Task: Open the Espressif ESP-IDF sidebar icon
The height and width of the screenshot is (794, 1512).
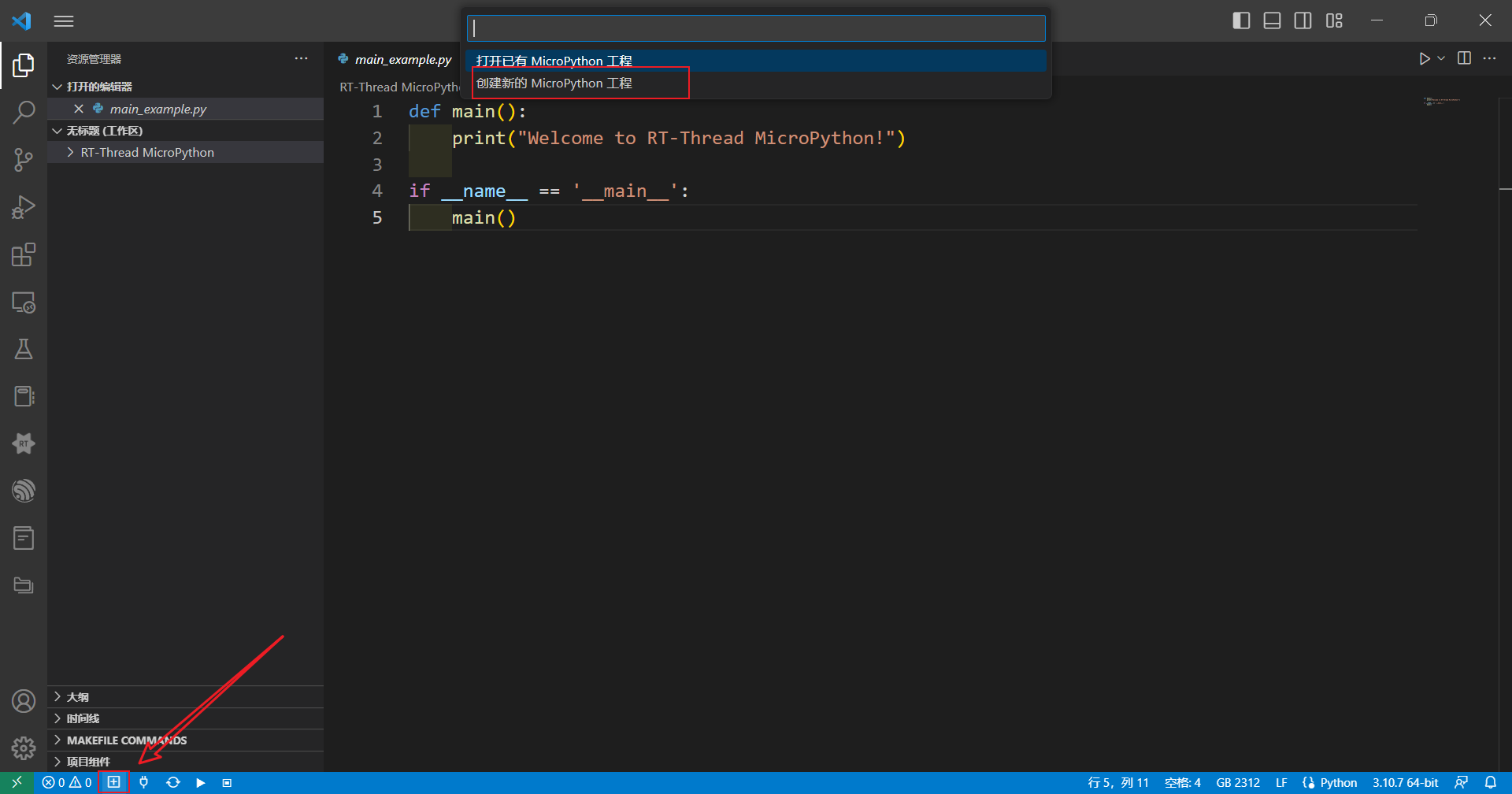Action: click(24, 491)
